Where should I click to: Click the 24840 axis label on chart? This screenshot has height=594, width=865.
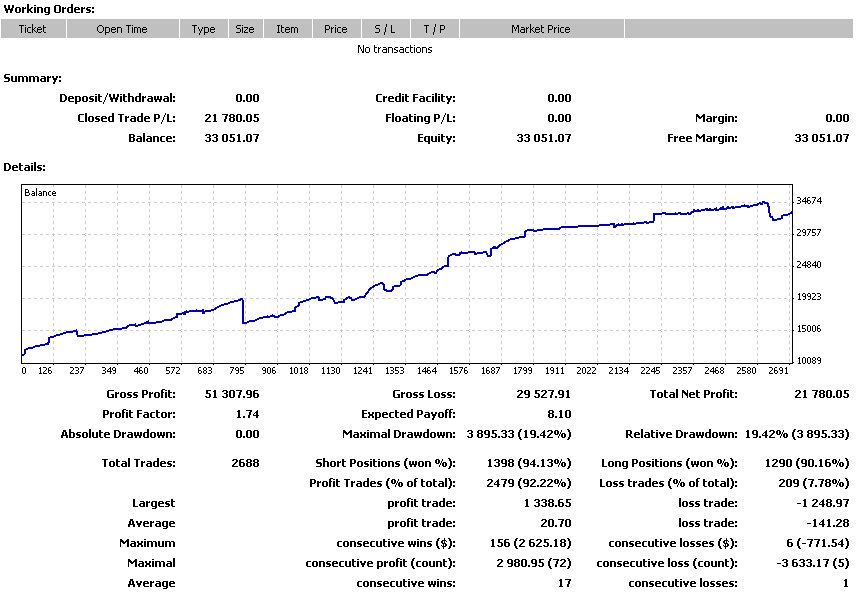pos(809,265)
